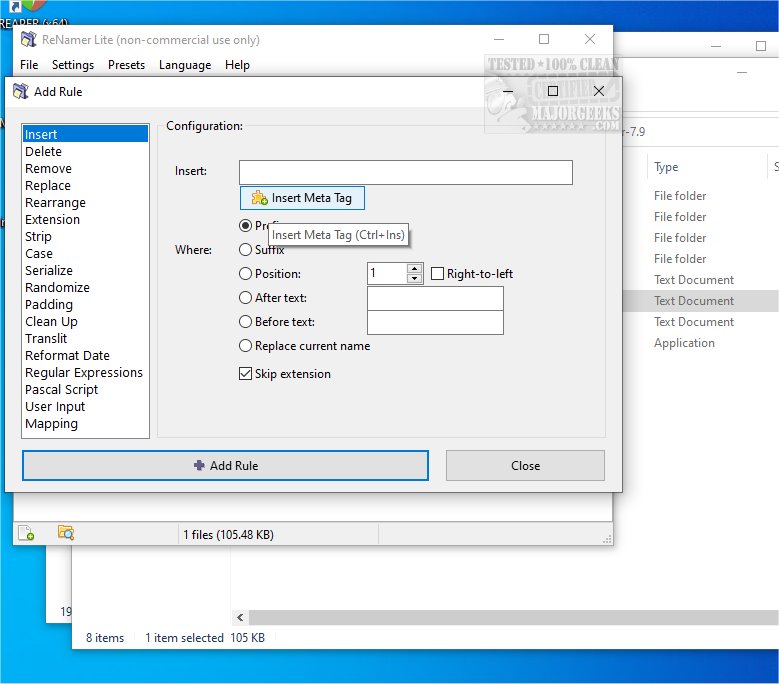Click the Application type row in Explorer

click(684, 343)
